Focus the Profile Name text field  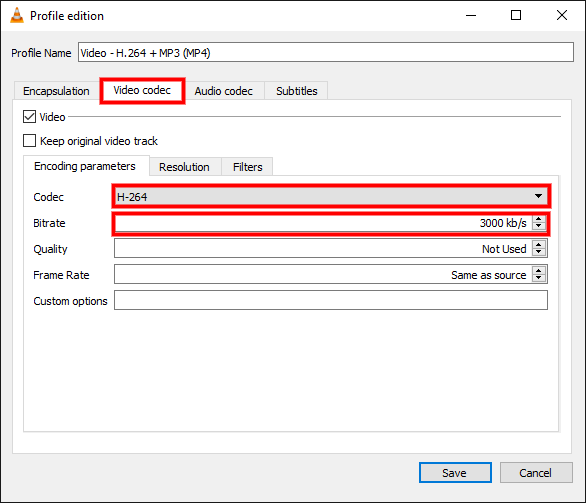(326, 52)
